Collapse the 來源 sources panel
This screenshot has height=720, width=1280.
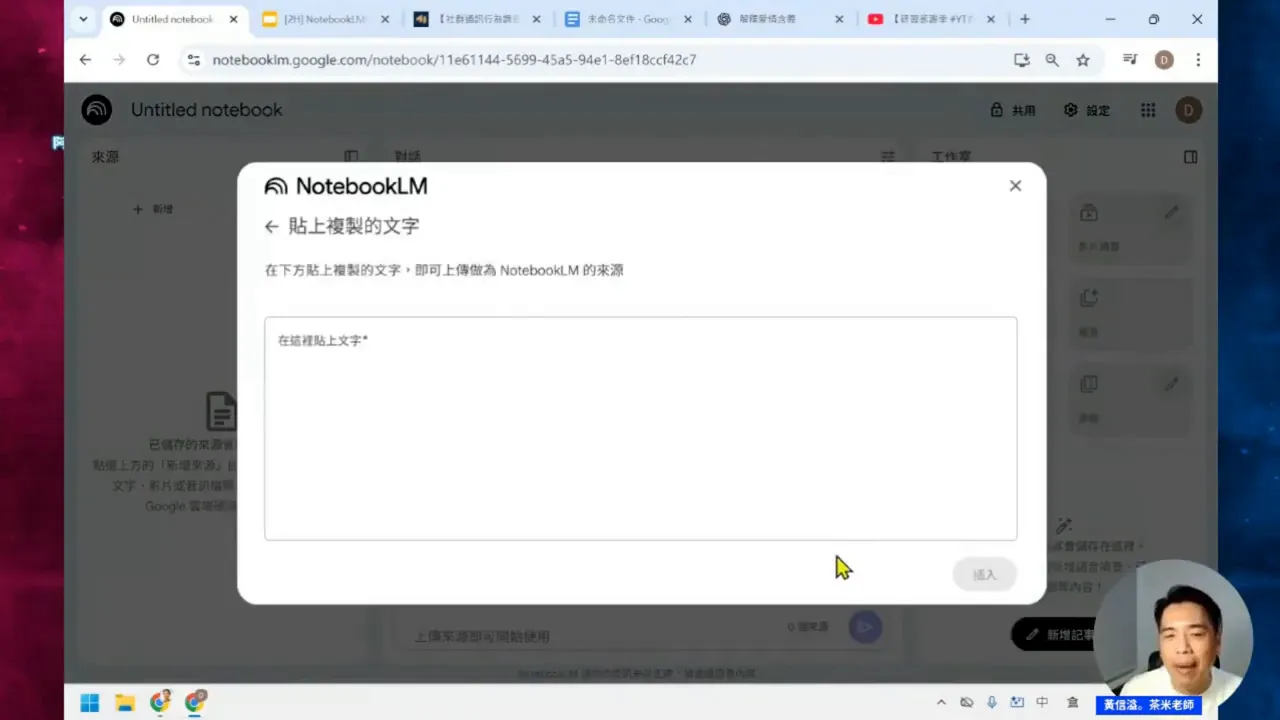coord(351,157)
